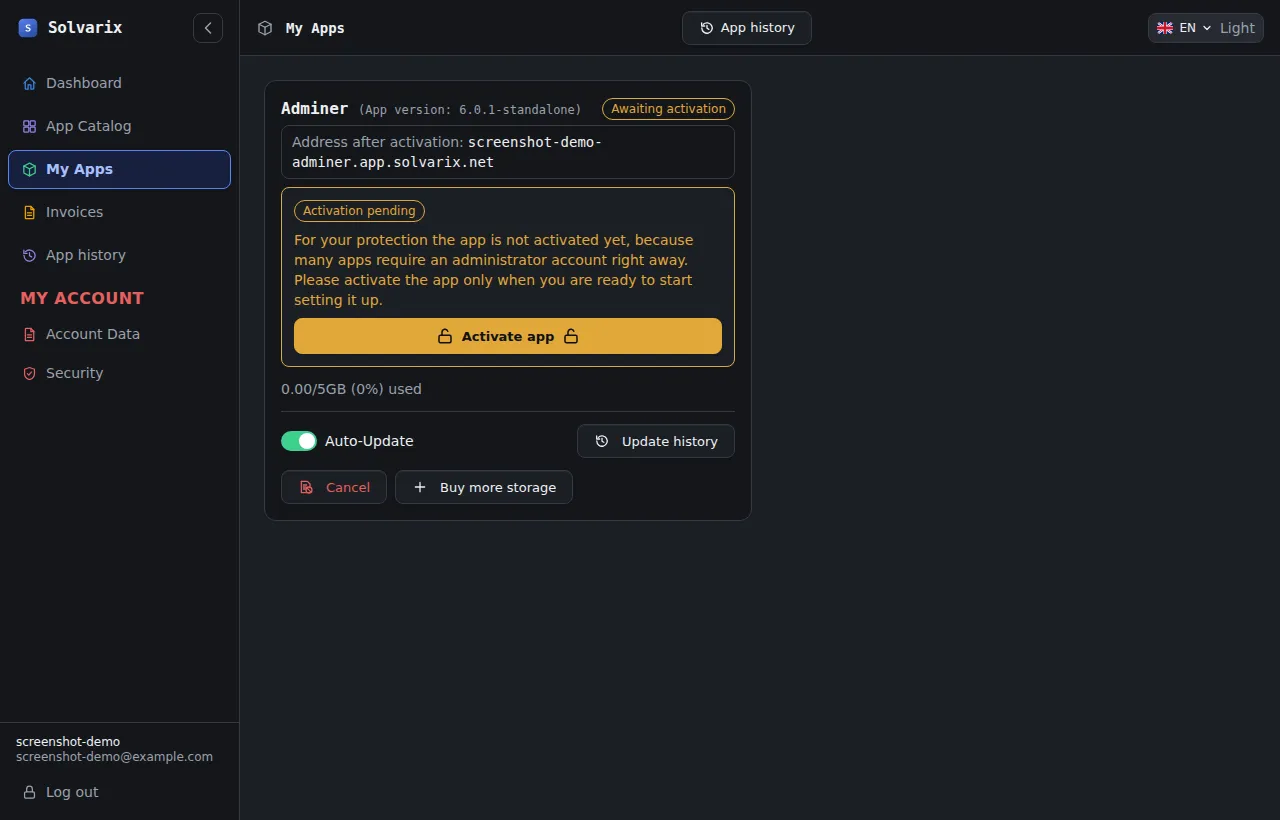The height and width of the screenshot is (820, 1280).
Task: Select My Apps in the sidebar
Action: click(x=119, y=169)
